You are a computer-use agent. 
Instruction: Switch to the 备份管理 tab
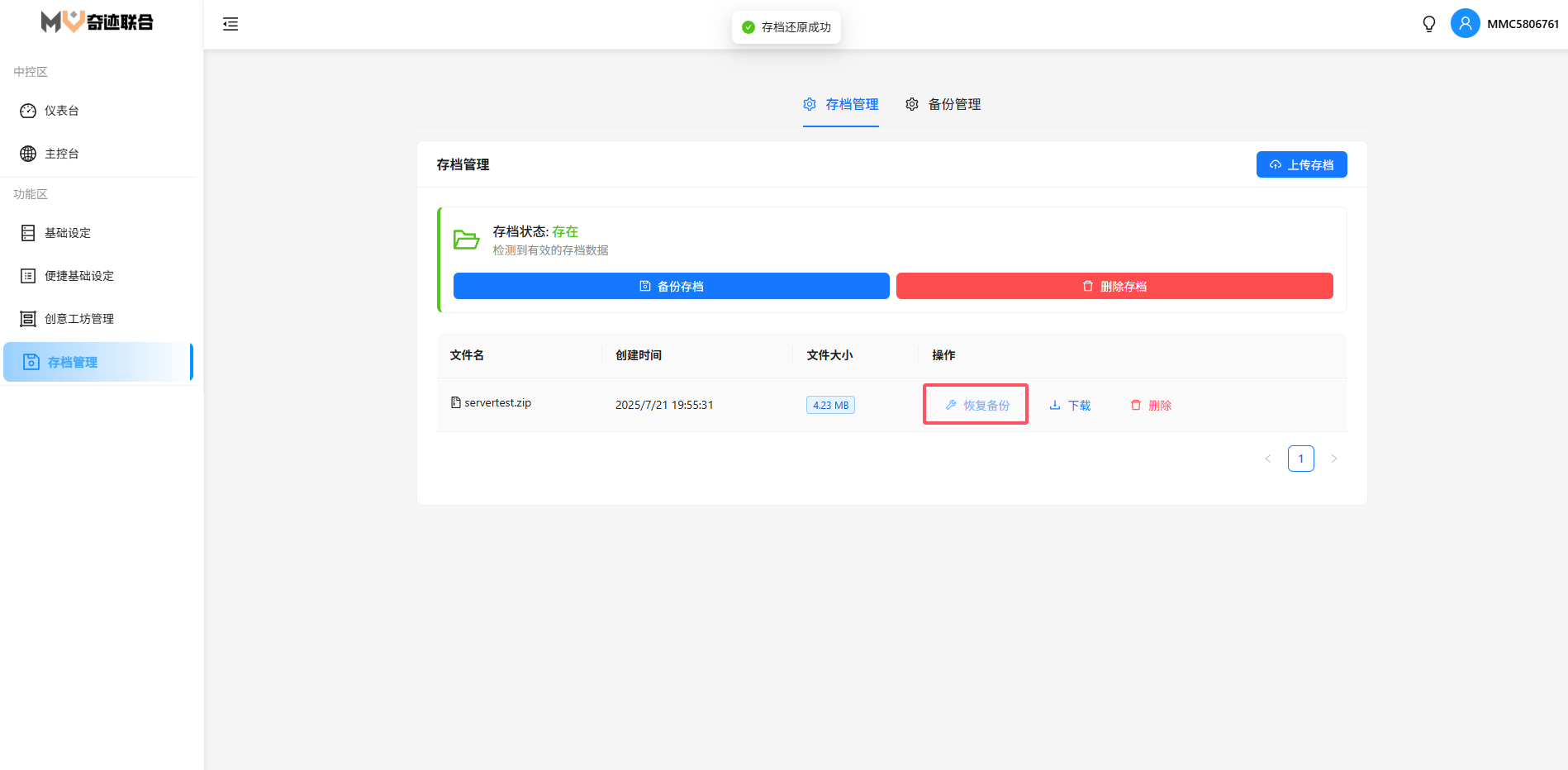pos(943,104)
